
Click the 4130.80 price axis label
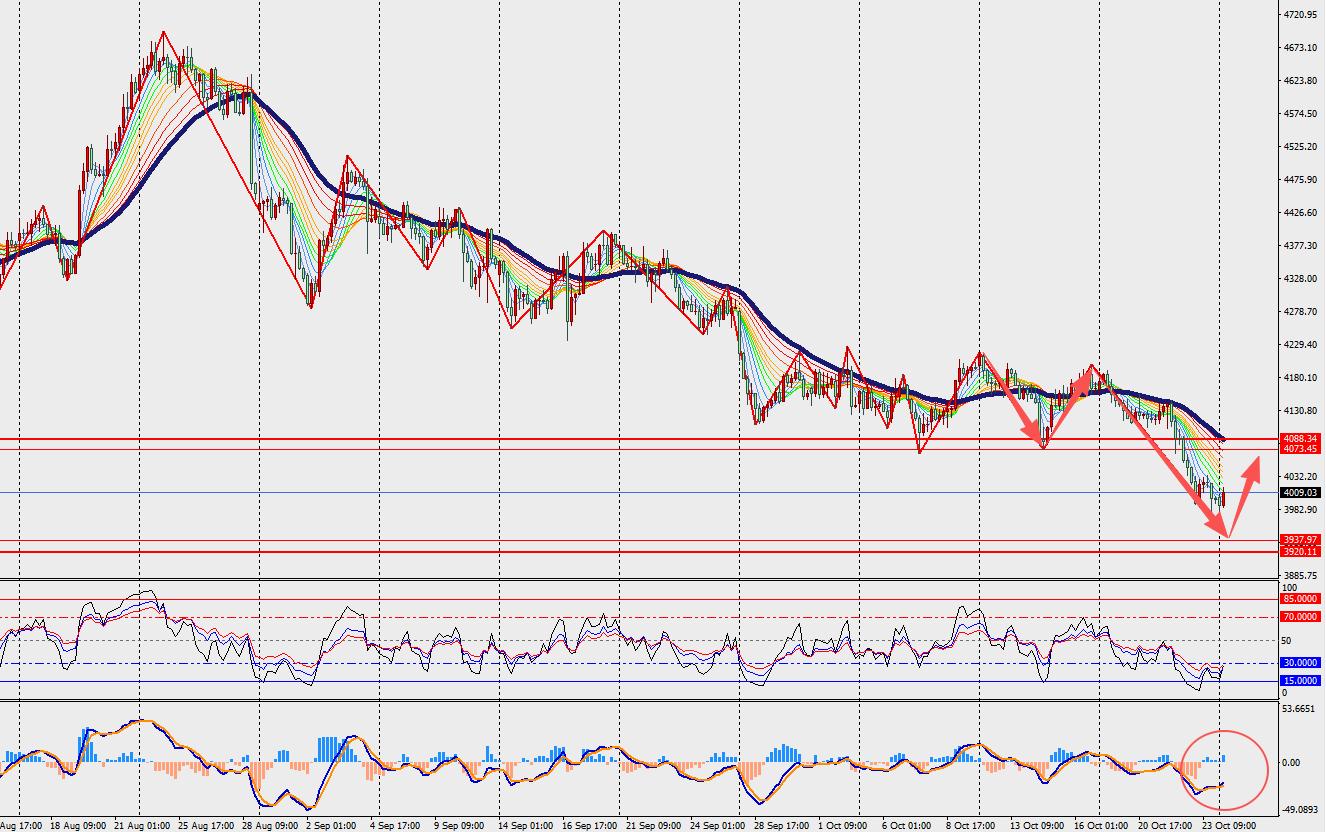tap(1302, 411)
